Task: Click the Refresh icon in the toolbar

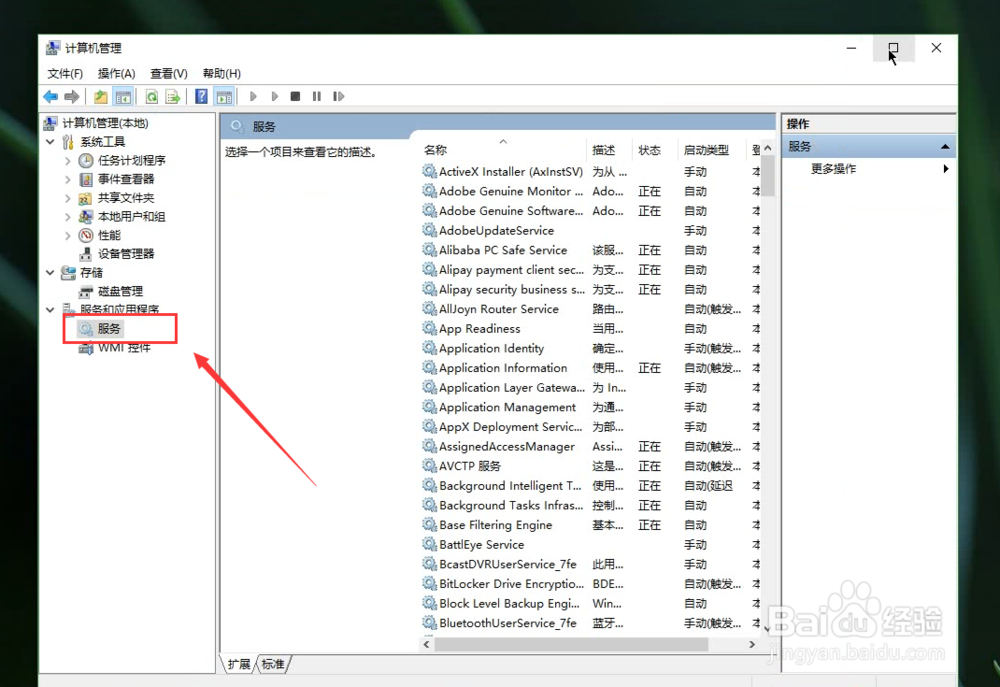Action: click(x=152, y=96)
